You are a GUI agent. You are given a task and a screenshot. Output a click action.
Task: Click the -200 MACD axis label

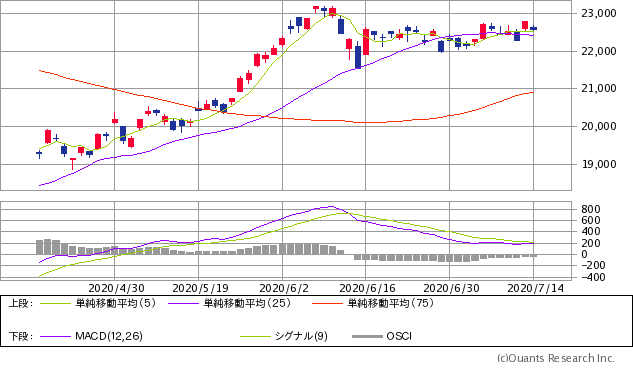(x=593, y=266)
